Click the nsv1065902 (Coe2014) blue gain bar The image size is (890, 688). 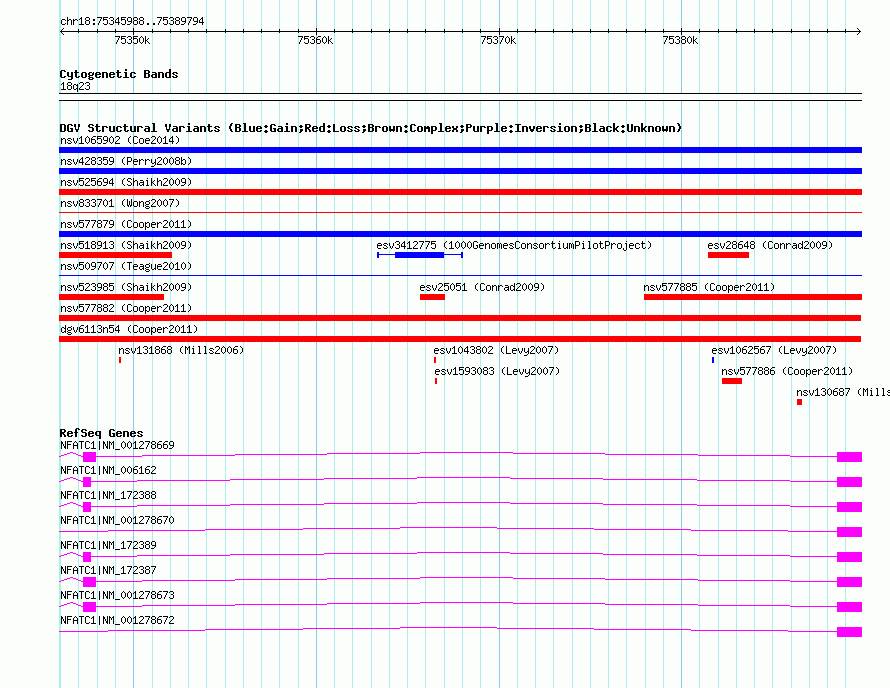click(x=460, y=150)
